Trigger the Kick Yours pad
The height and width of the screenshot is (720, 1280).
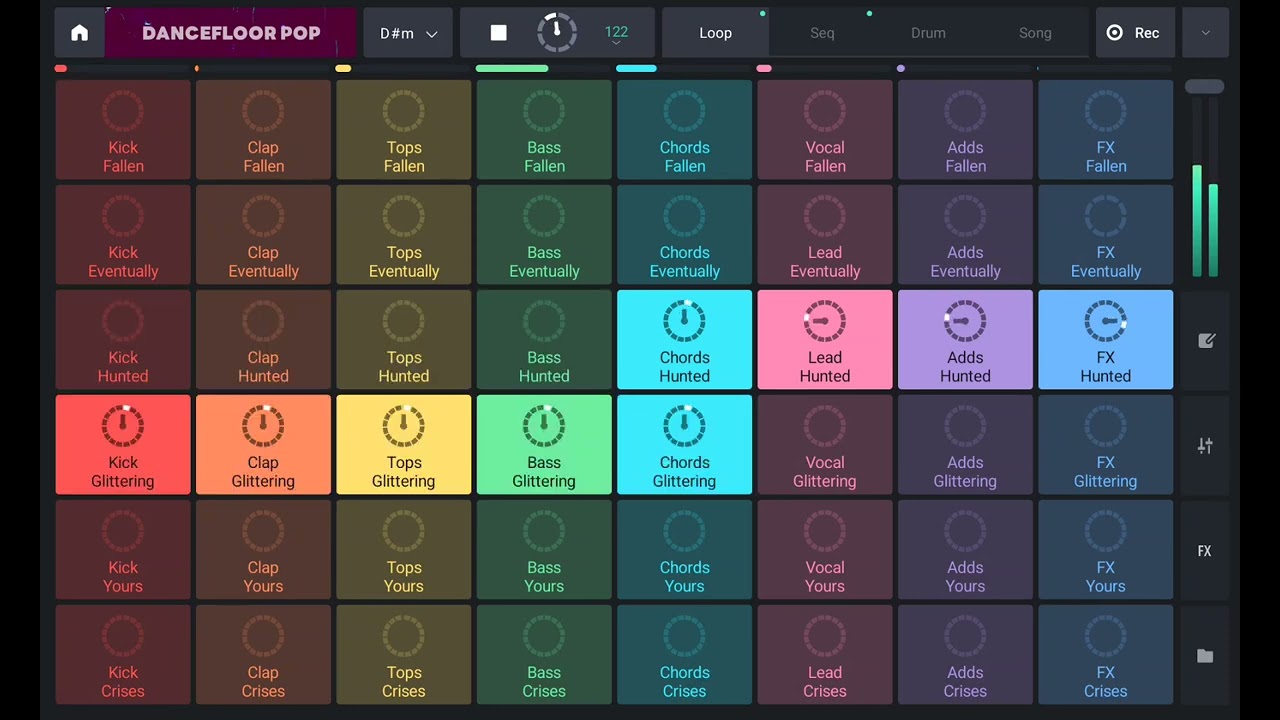[123, 550]
